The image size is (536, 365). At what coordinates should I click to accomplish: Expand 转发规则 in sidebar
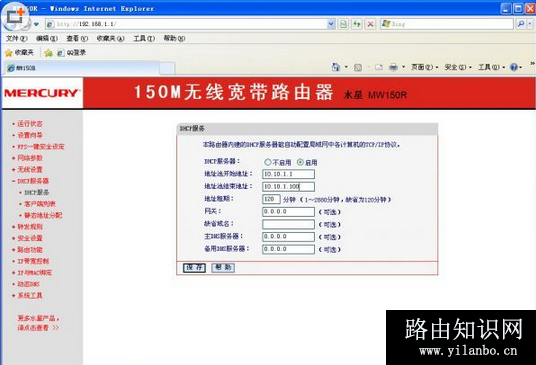(30, 227)
